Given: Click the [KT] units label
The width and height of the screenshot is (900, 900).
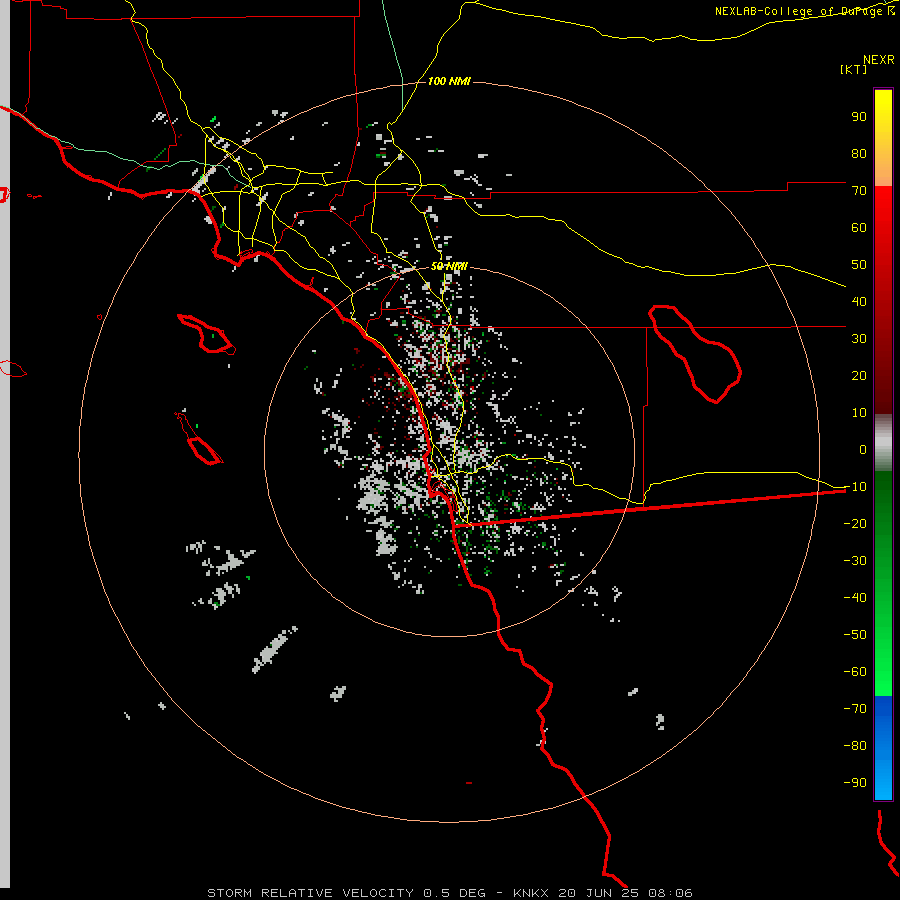Looking at the screenshot, I should (853, 69).
